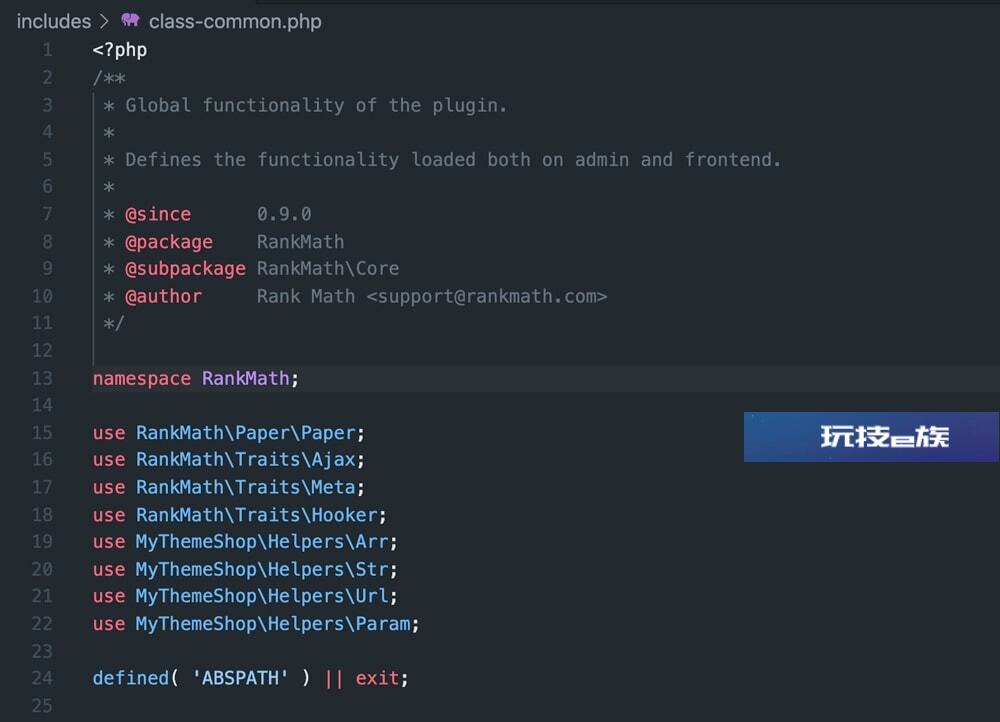Click 'RankMath\Traits\Ajax' use statement
This screenshot has height=722, width=1000.
point(246,460)
